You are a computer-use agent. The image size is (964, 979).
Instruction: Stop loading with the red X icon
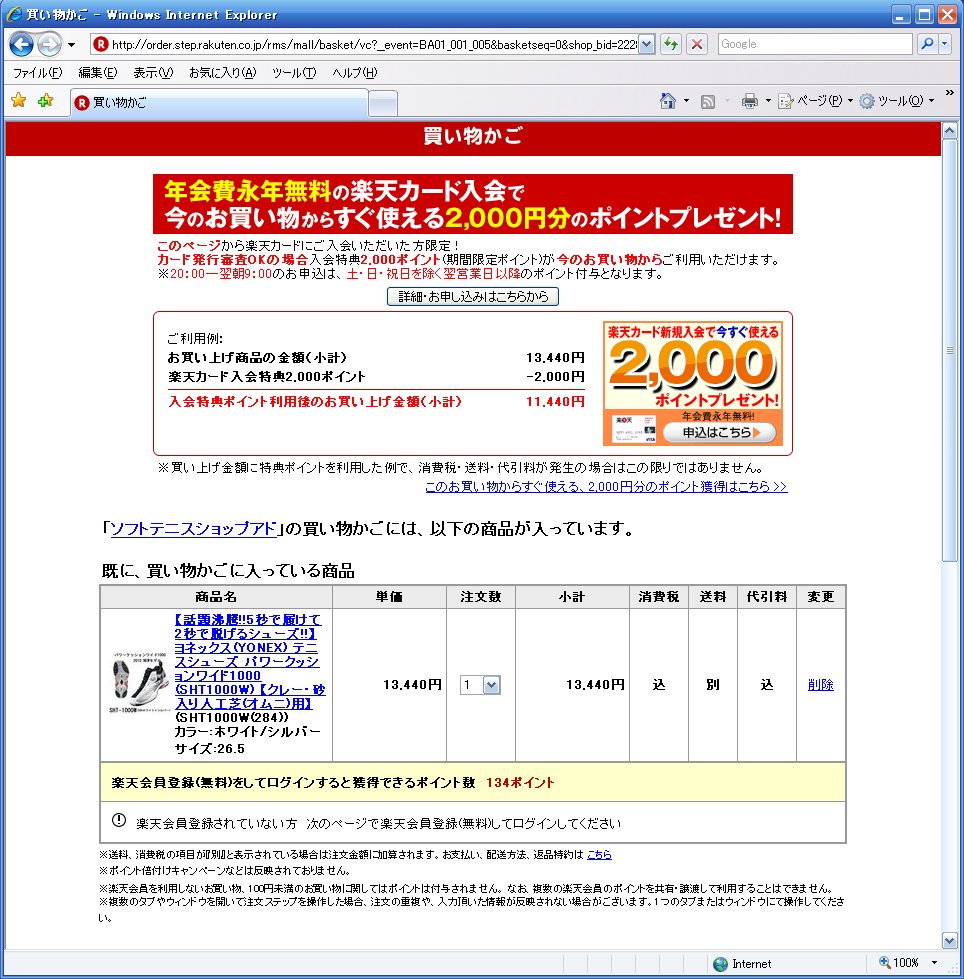pos(697,44)
